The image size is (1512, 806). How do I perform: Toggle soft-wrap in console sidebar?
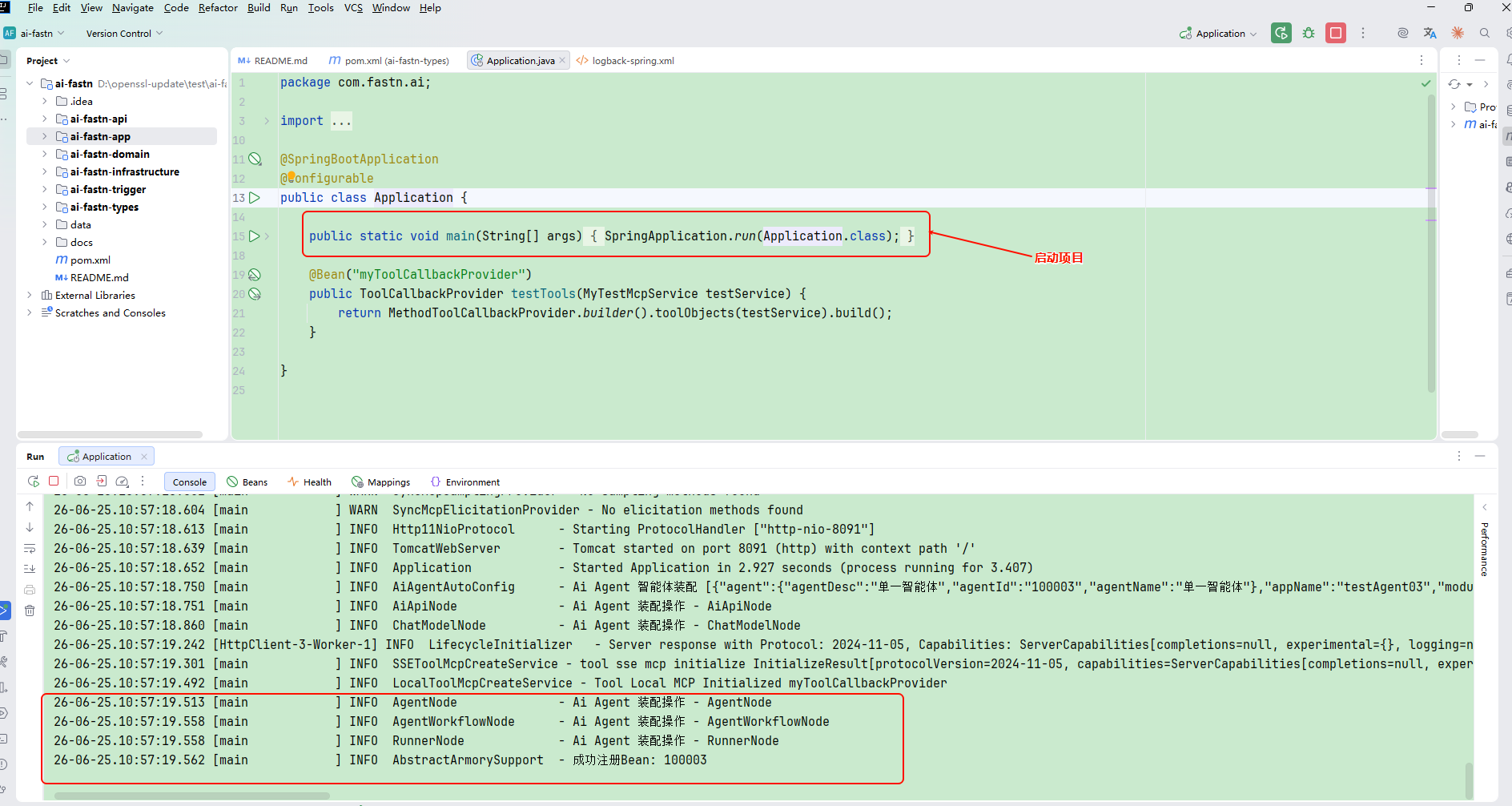pos(30,548)
